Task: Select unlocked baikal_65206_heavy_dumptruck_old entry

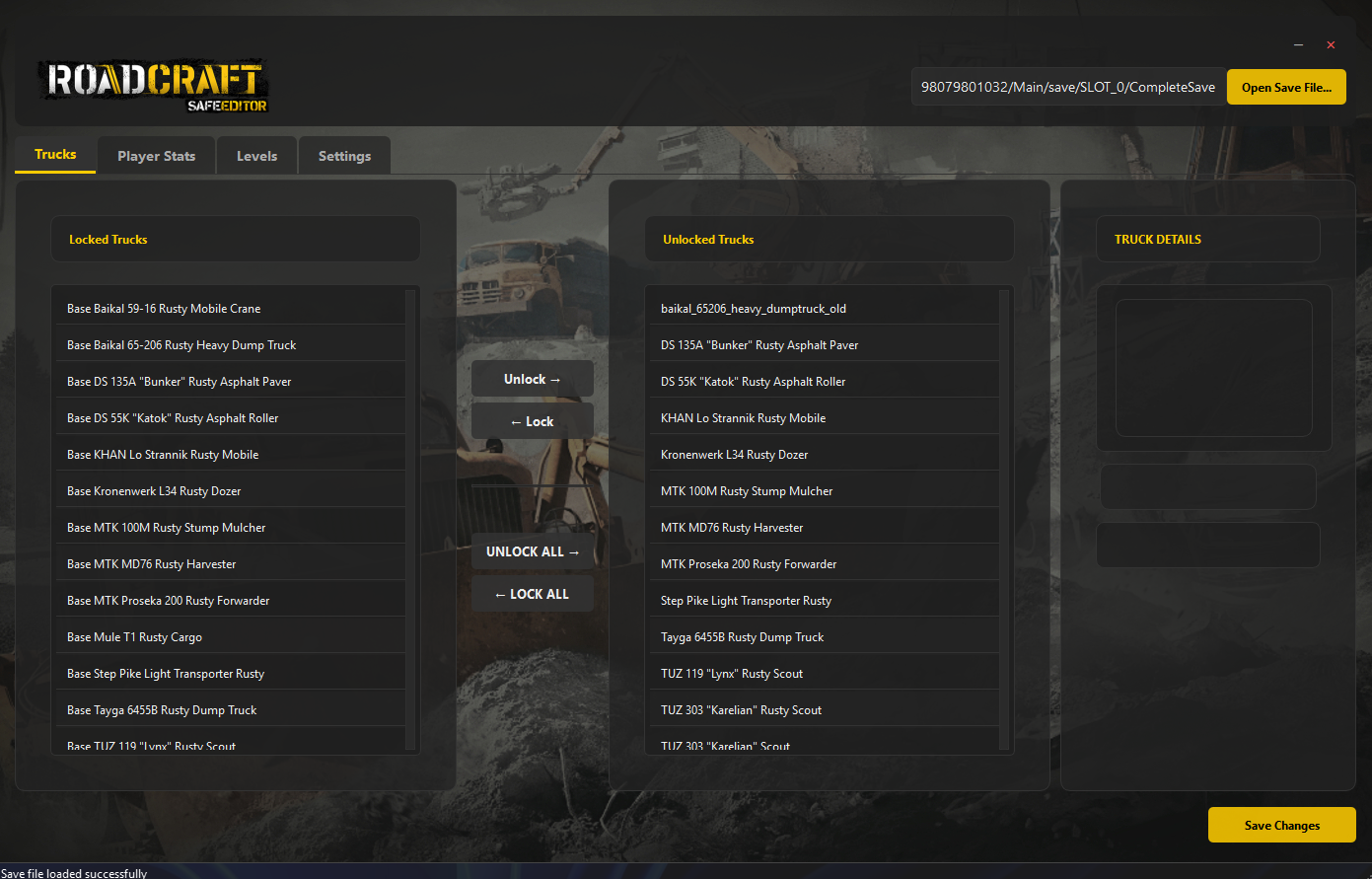Action: click(825, 309)
